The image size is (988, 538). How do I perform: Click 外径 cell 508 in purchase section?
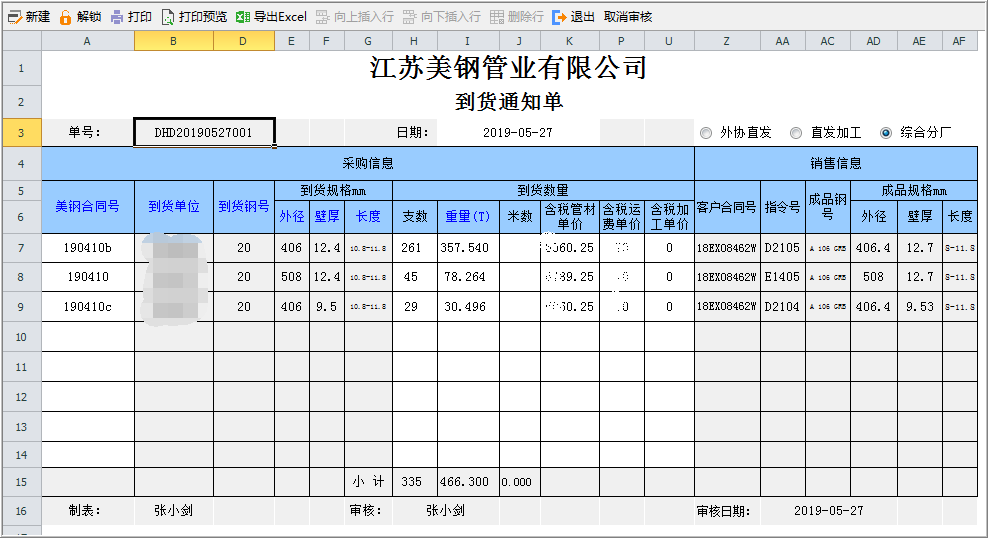(291, 277)
